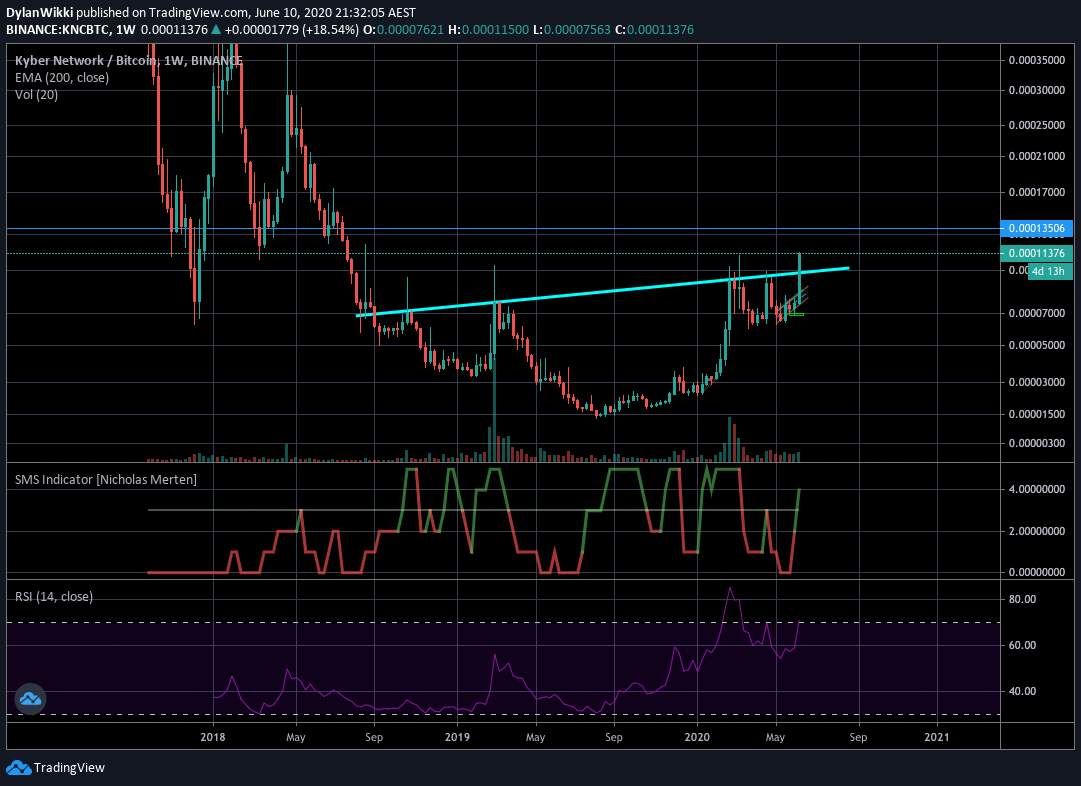The width and height of the screenshot is (1081, 786).
Task: Click the 0.00007000 price axis value
Action: (x=1036, y=313)
